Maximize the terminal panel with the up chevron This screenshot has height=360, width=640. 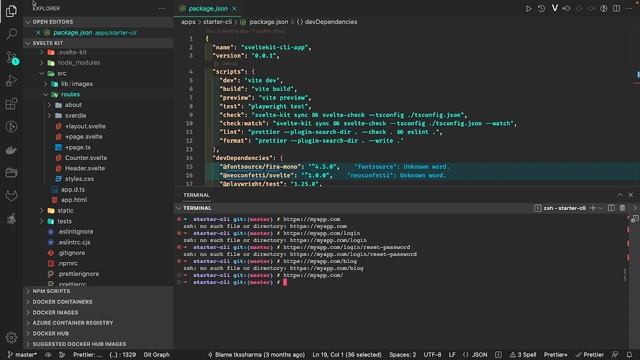(620, 195)
